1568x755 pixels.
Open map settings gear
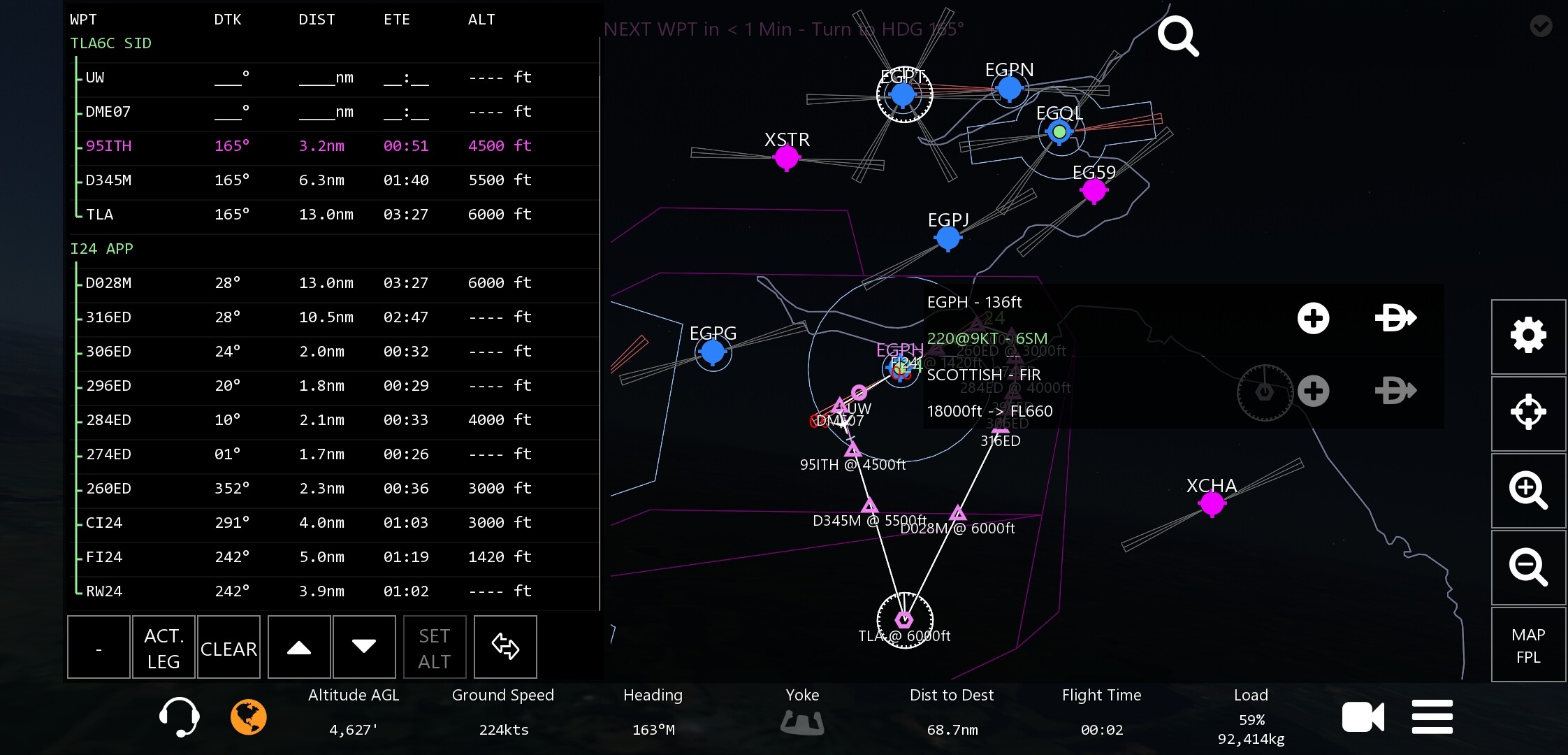(x=1528, y=336)
